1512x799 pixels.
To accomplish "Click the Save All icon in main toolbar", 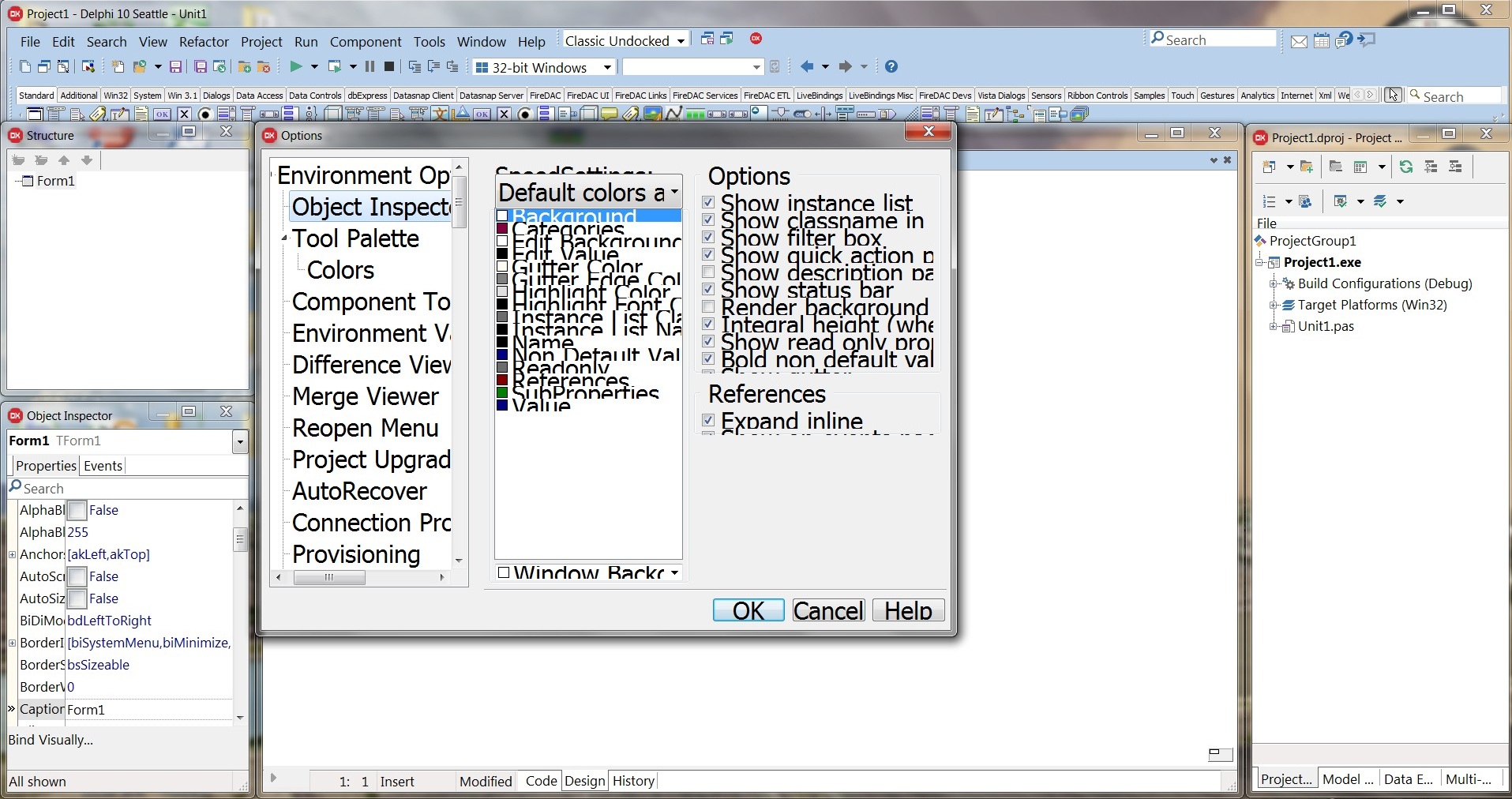I will click(200, 67).
